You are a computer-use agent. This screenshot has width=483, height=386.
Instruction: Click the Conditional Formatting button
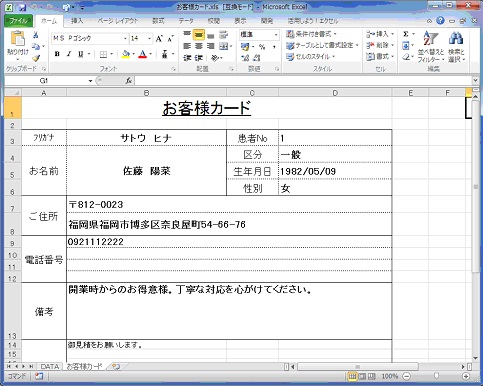(x=312, y=34)
